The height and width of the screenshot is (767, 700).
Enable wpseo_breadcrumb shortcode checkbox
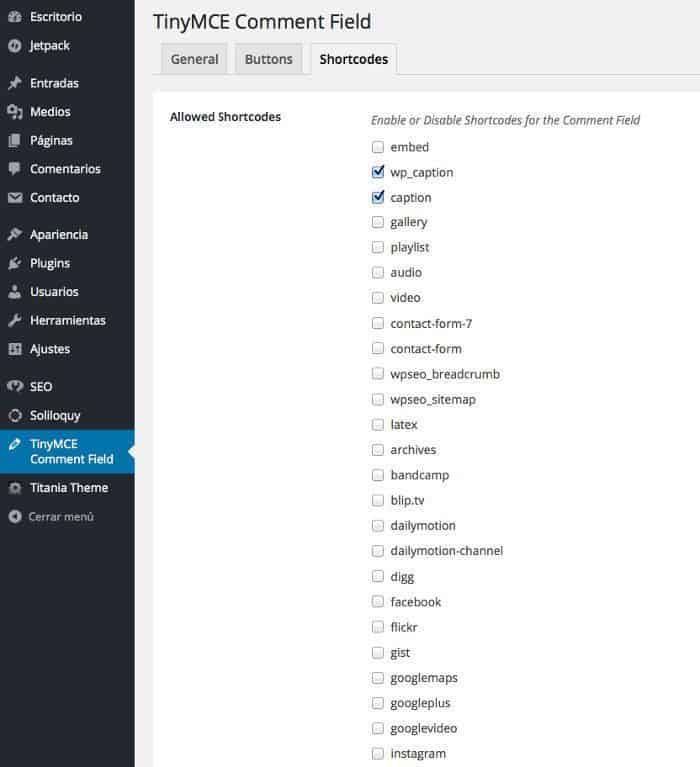click(x=378, y=374)
